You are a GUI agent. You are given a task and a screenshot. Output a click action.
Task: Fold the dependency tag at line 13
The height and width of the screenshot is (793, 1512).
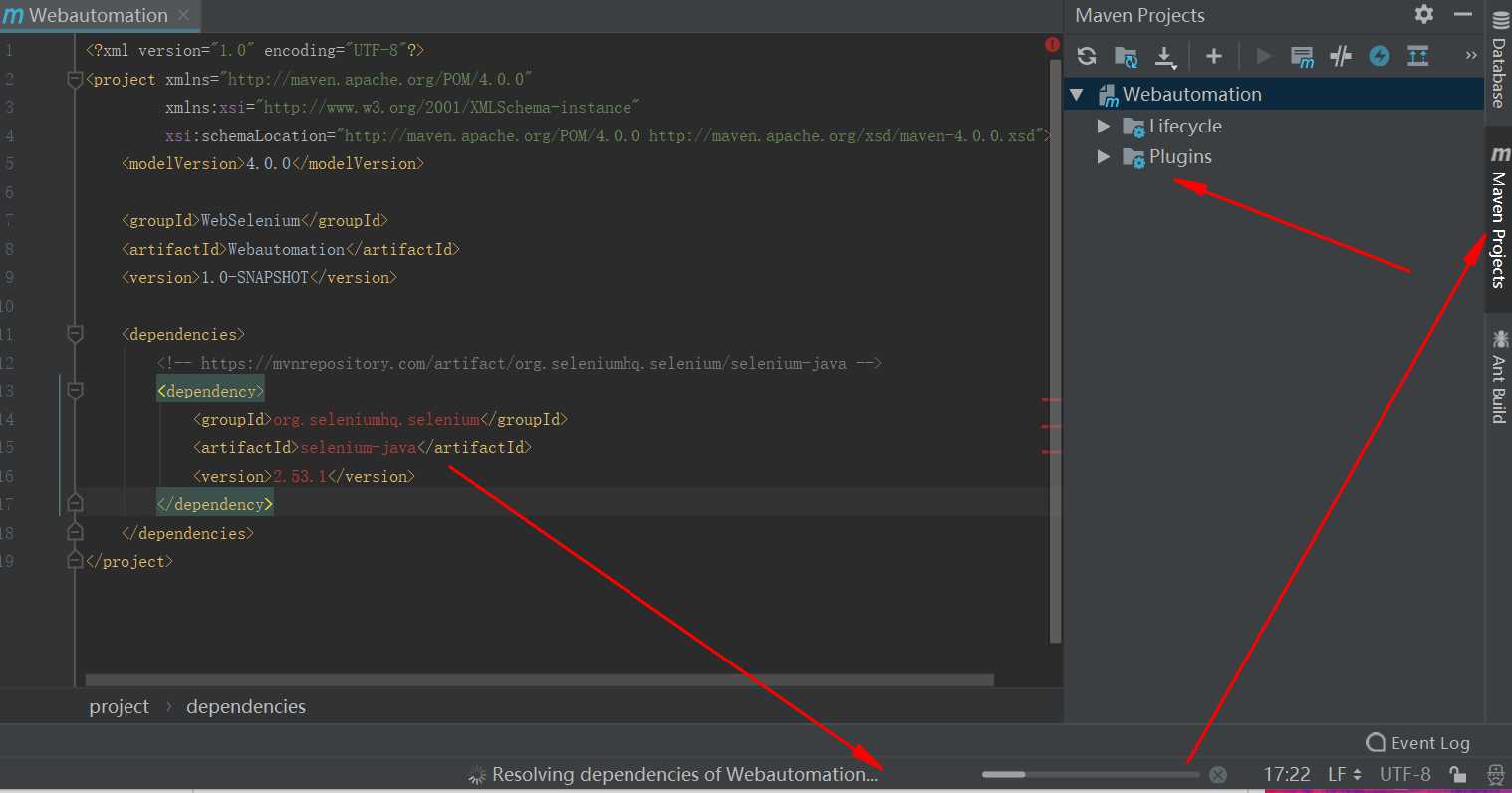click(x=75, y=391)
